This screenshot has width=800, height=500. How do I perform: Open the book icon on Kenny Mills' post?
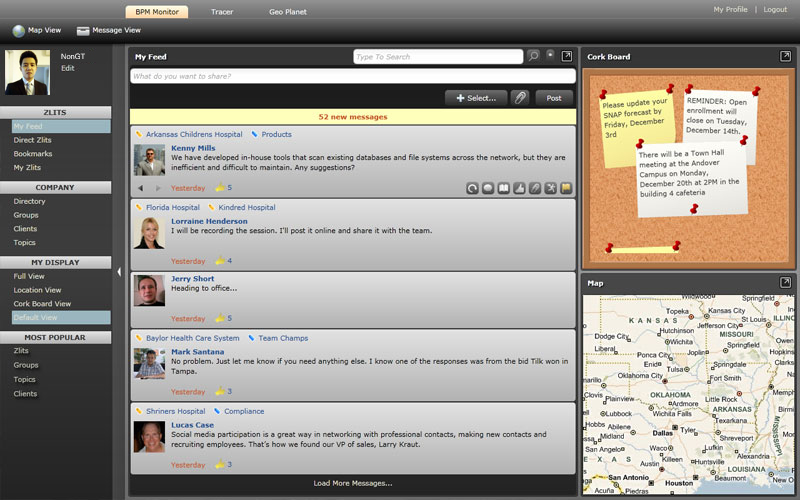504,188
